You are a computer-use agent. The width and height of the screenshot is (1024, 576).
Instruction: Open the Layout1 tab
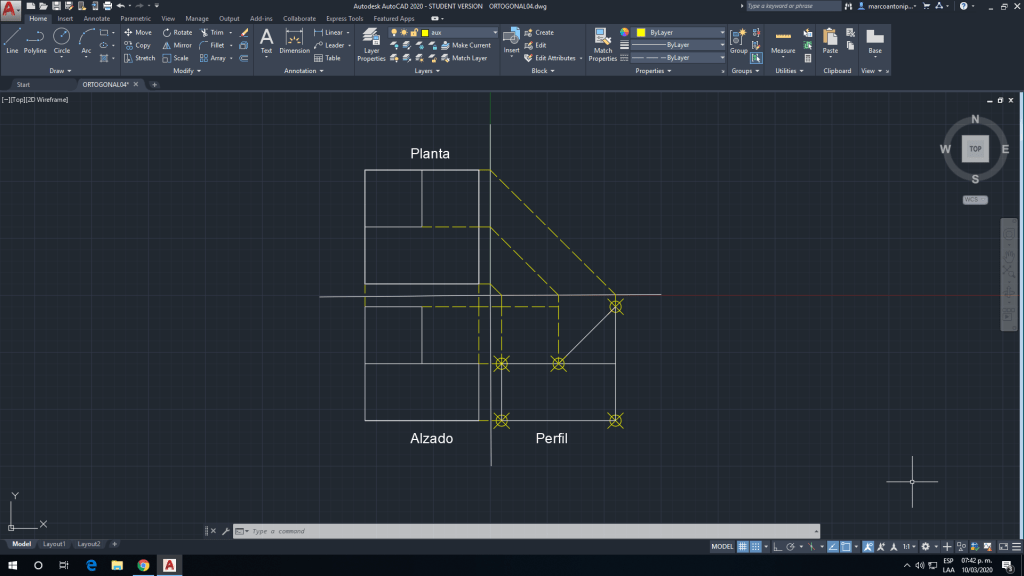pyautogui.click(x=54, y=544)
